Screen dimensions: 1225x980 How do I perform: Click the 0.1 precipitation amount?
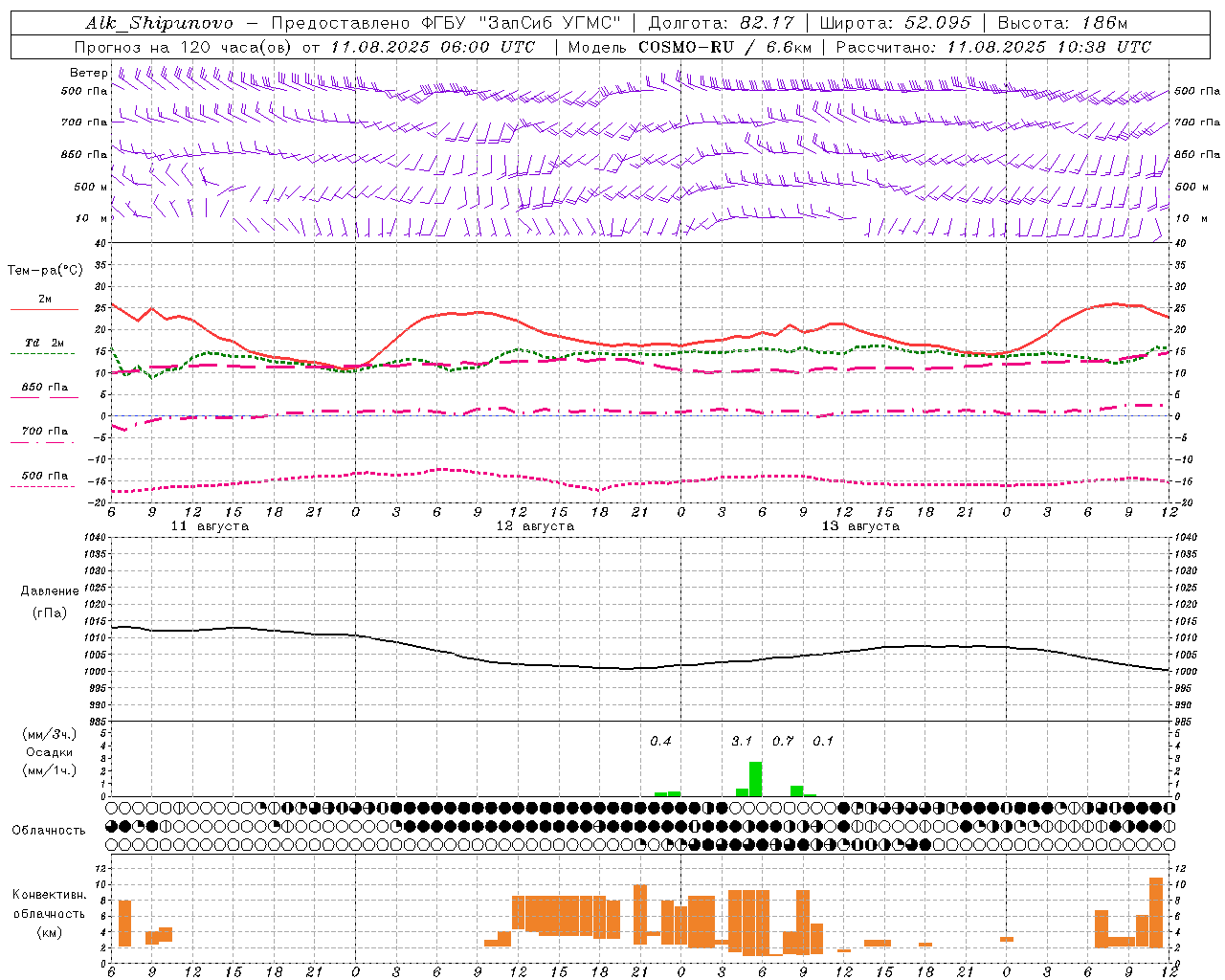[x=823, y=741]
